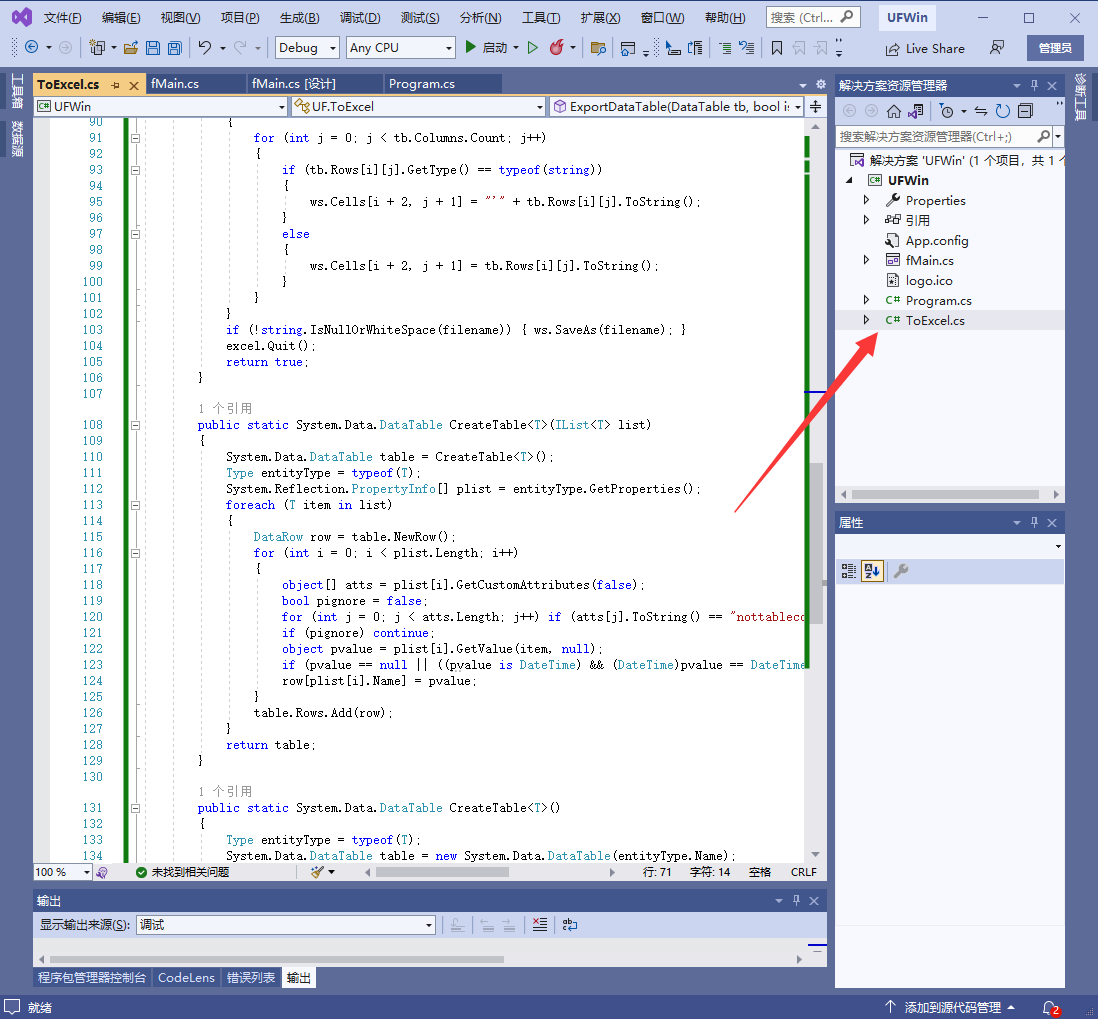Expand the ToExcel.cs tree node arrow
Screen dimensions: 1098x1019
coord(866,320)
